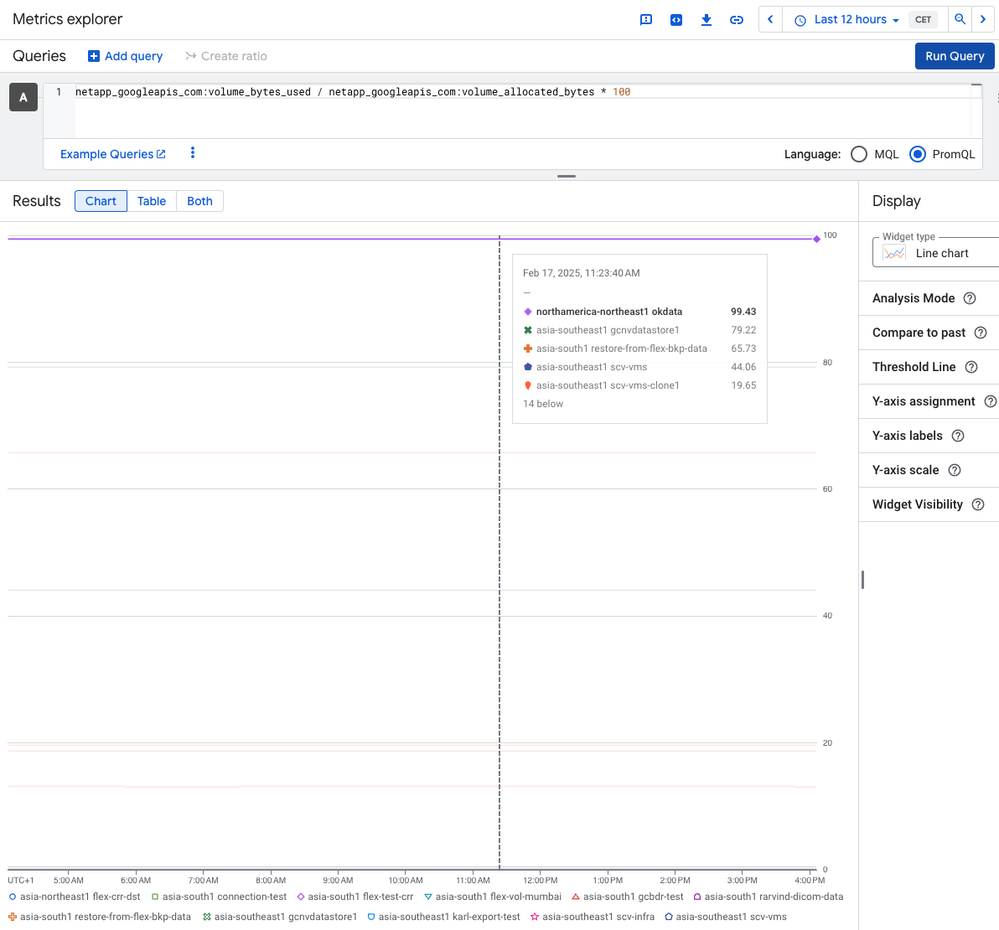The height and width of the screenshot is (930, 999).
Task: Switch to the Table results tab
Action: coord(152,201)
